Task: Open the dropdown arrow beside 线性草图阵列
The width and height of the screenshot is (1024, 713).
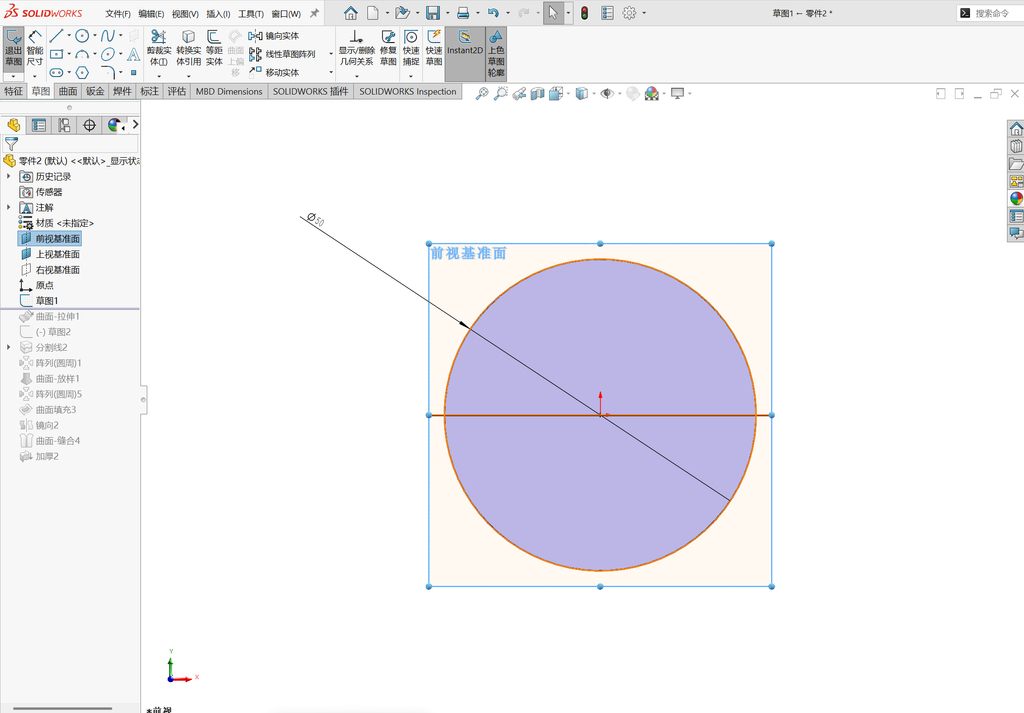Action: pyautogui.click(x=331, y=54)
